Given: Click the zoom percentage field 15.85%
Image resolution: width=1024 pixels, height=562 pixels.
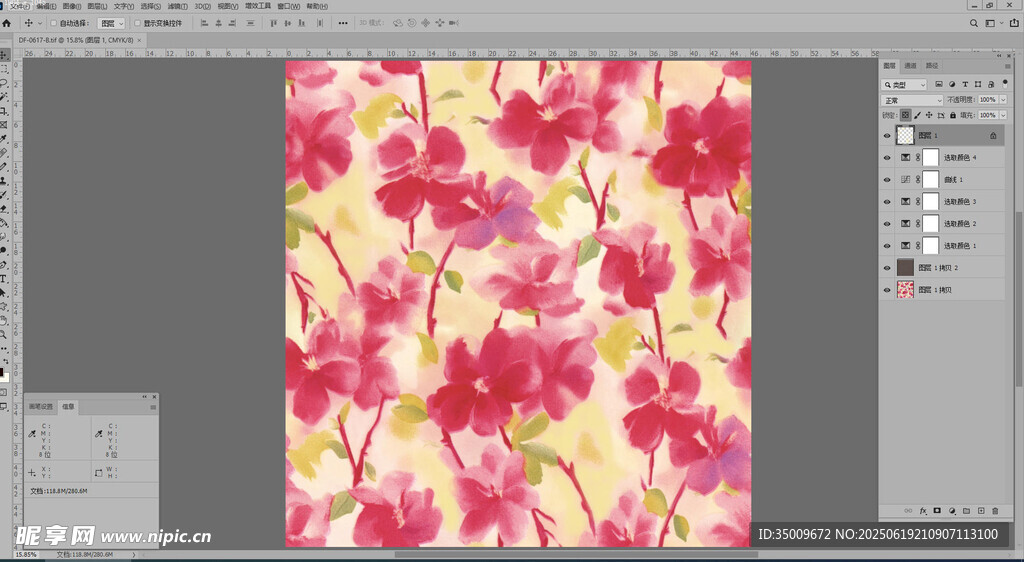Looking at the screenshot, I should (26, 554).
